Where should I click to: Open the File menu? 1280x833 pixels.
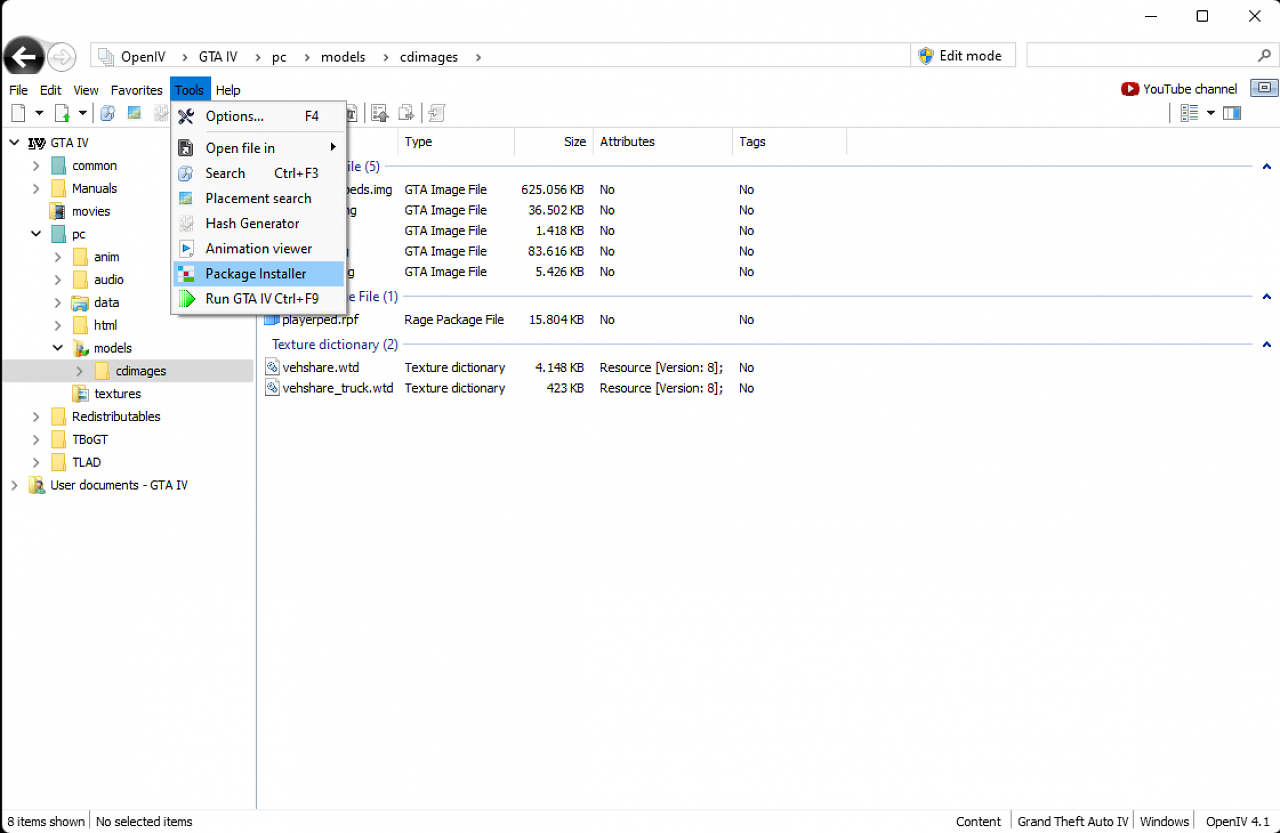18,90
